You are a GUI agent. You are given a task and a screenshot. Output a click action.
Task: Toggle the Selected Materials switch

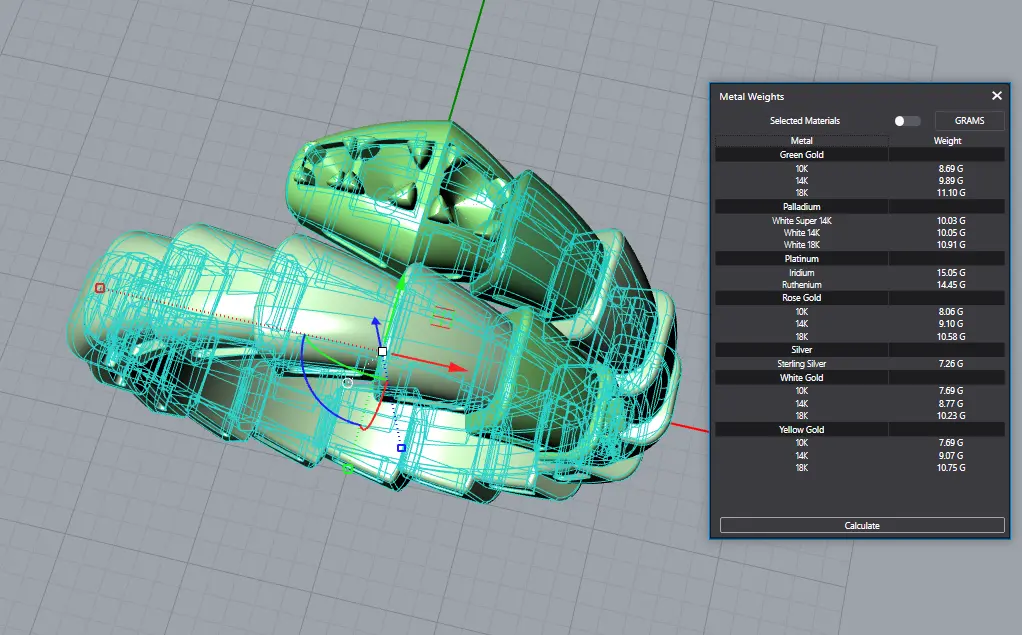coord(907,121)
